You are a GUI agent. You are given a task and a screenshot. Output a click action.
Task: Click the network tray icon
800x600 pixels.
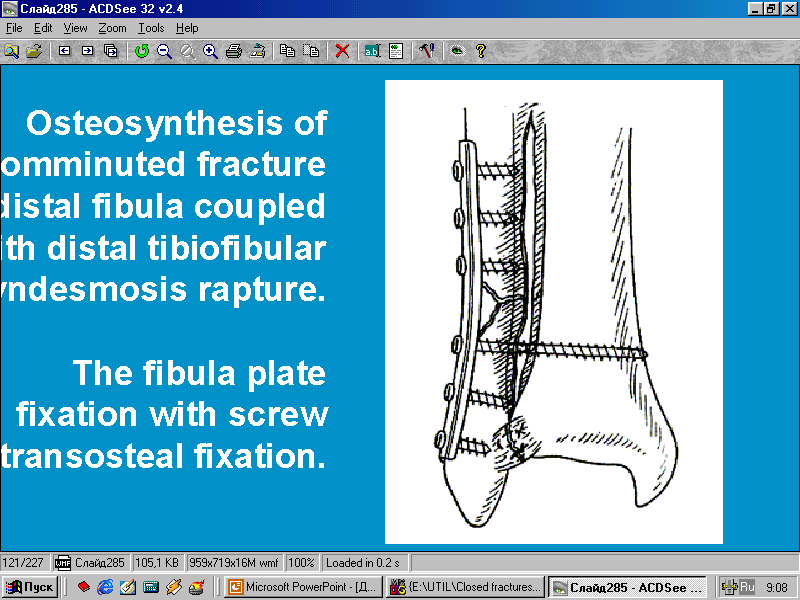point(730,587)
